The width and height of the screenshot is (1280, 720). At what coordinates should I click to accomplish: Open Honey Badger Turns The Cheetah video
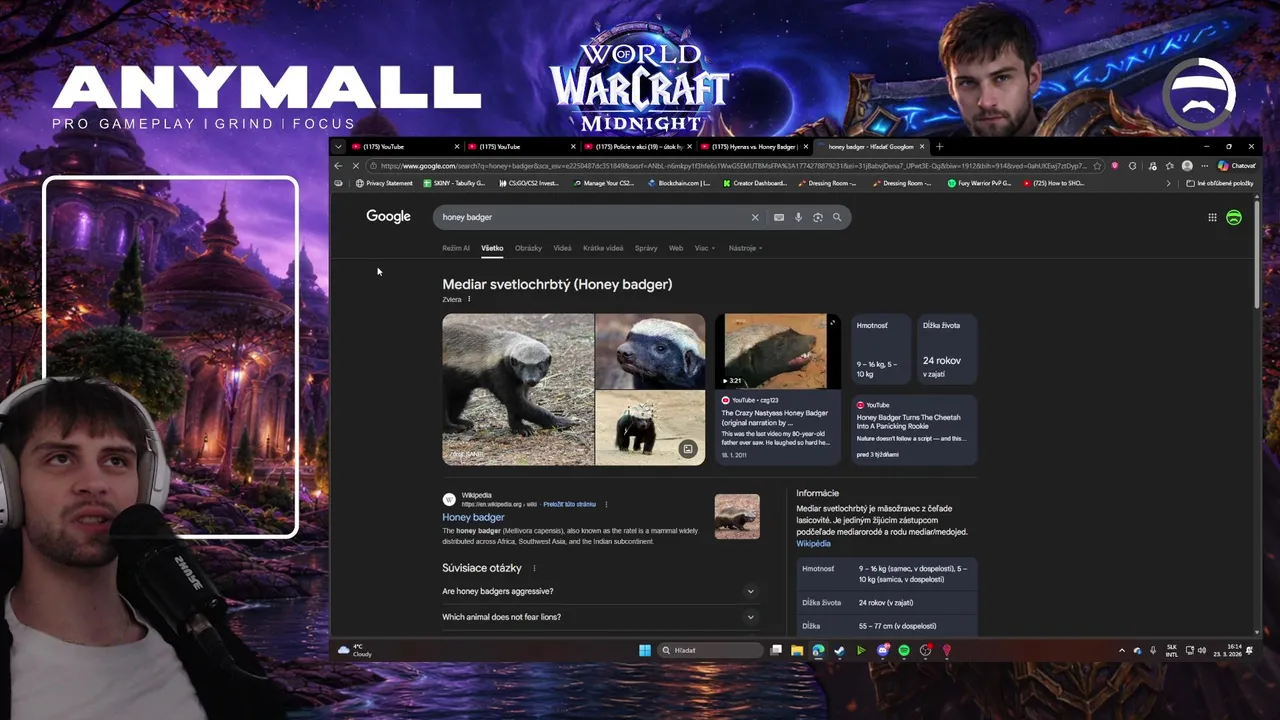[913, 430]
